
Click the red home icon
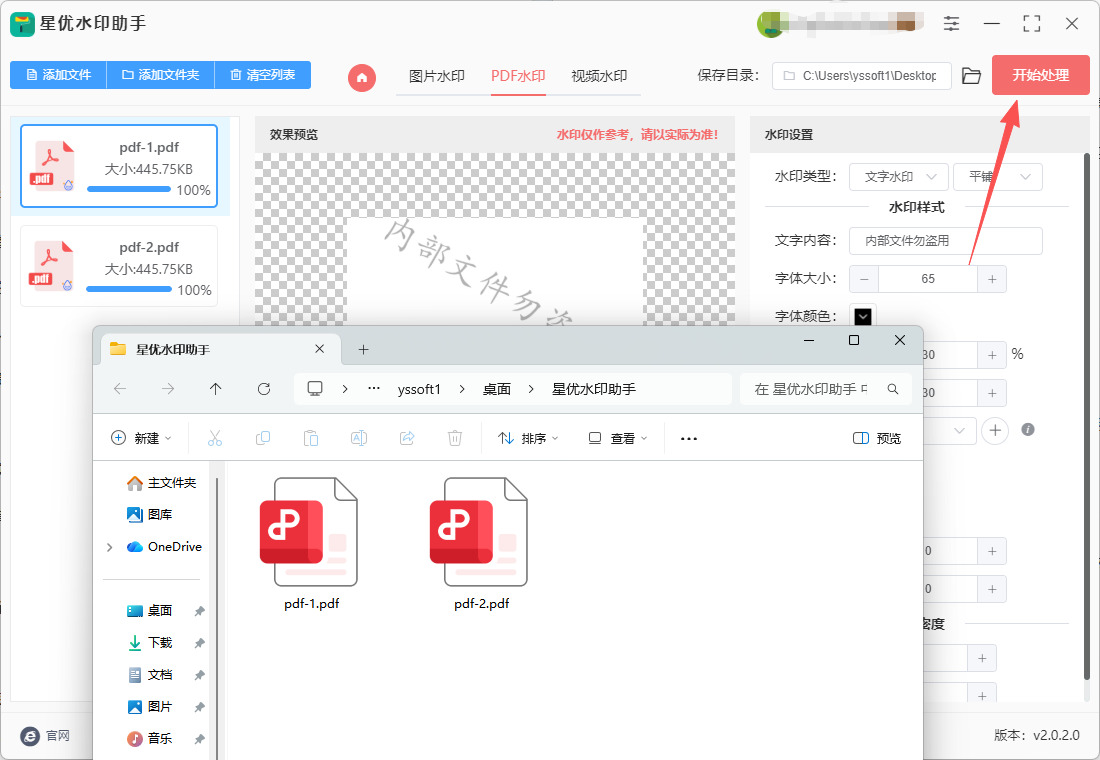point(362,76)
